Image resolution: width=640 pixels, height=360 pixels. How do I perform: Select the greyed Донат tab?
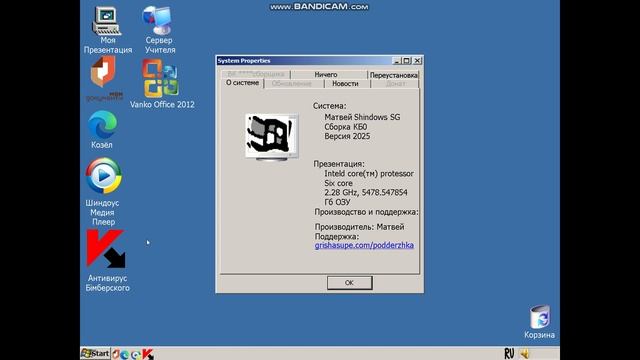coord(395,84)
